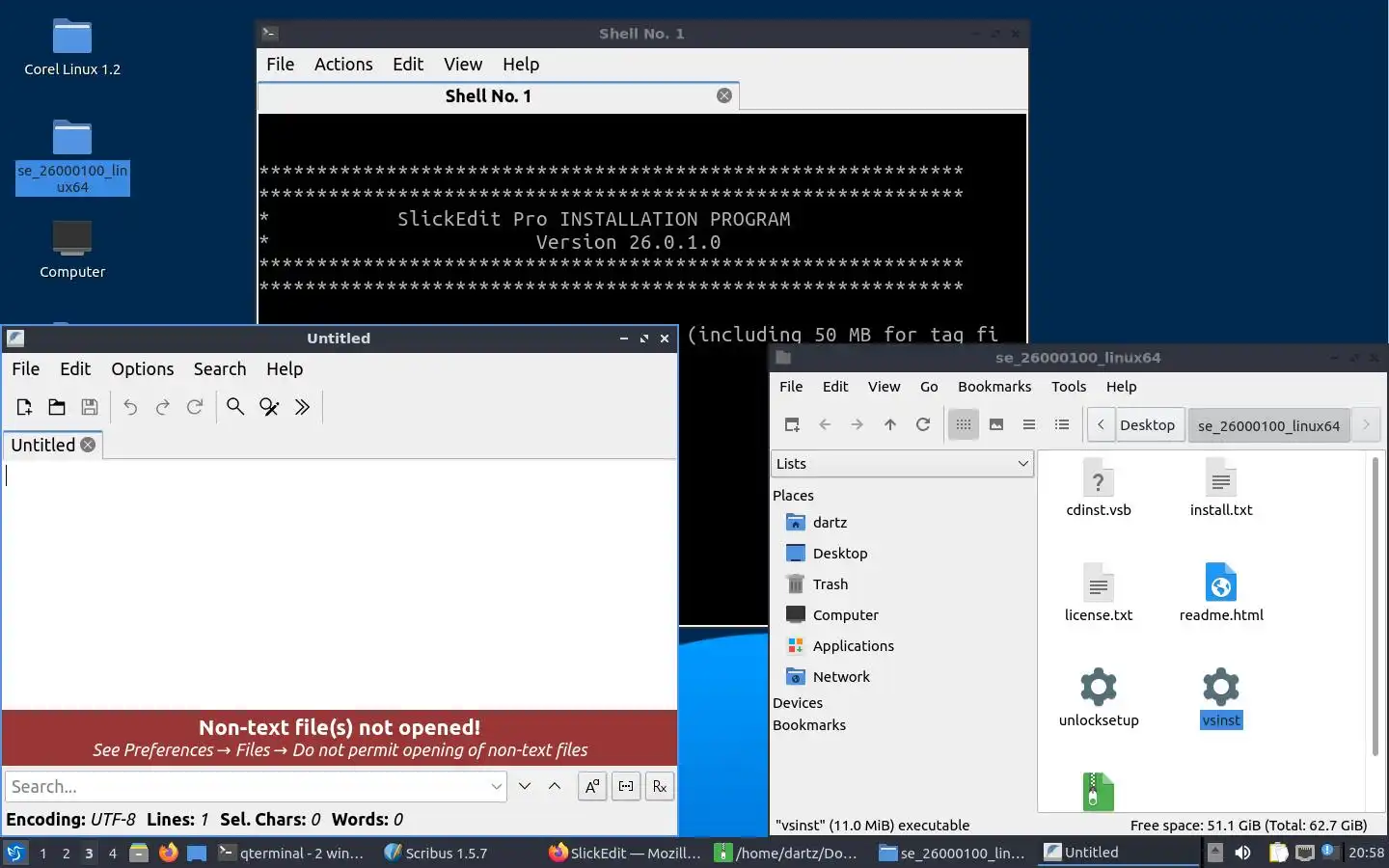The width and height of the screenshot is (1389, 868).
Task: Switch the file manager to compact list view
Action: [1029, 424]
